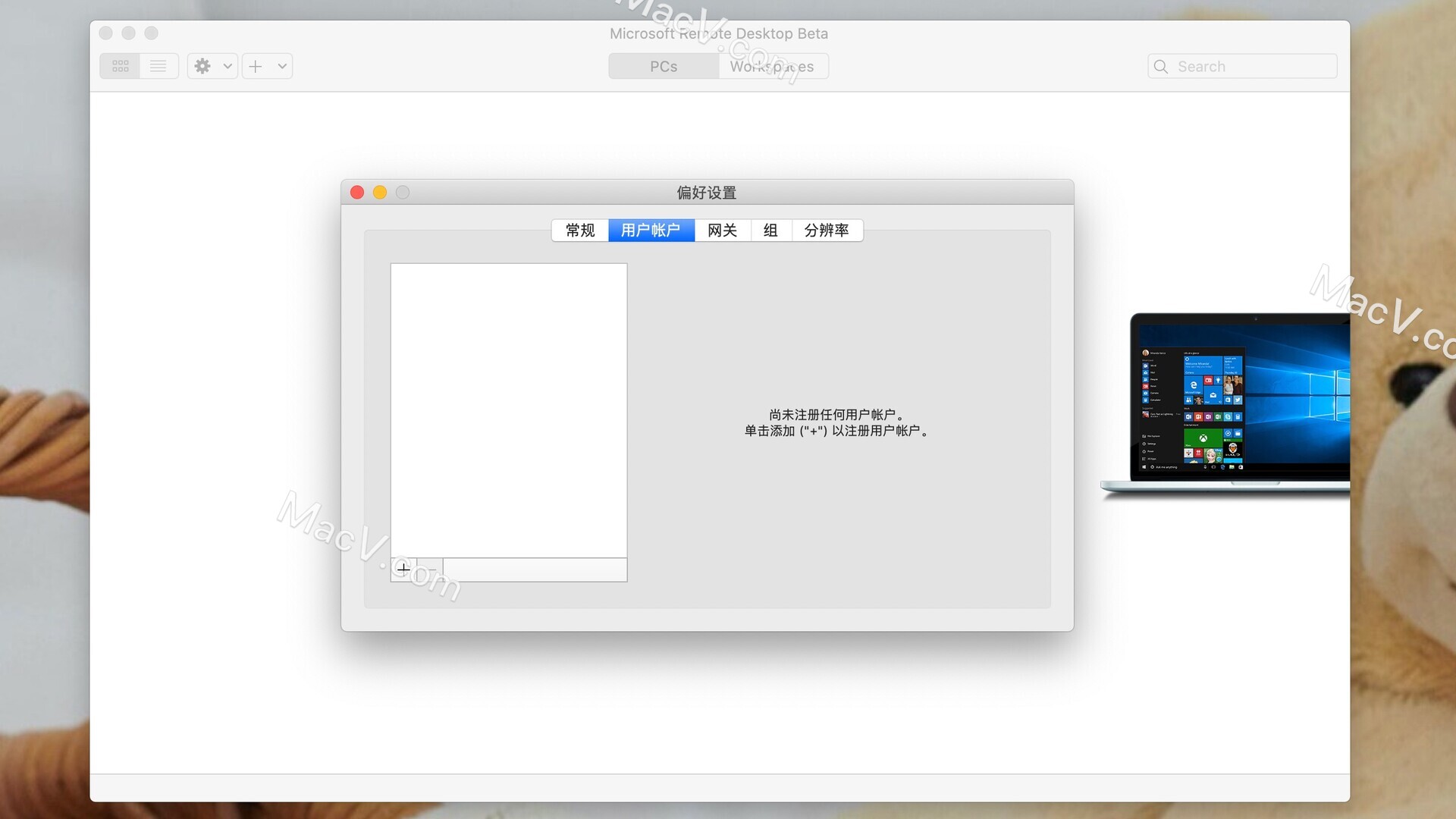The image size is (1456, 819).
Task: Open the 网关 preferences tab
Action: coord(722,230)
